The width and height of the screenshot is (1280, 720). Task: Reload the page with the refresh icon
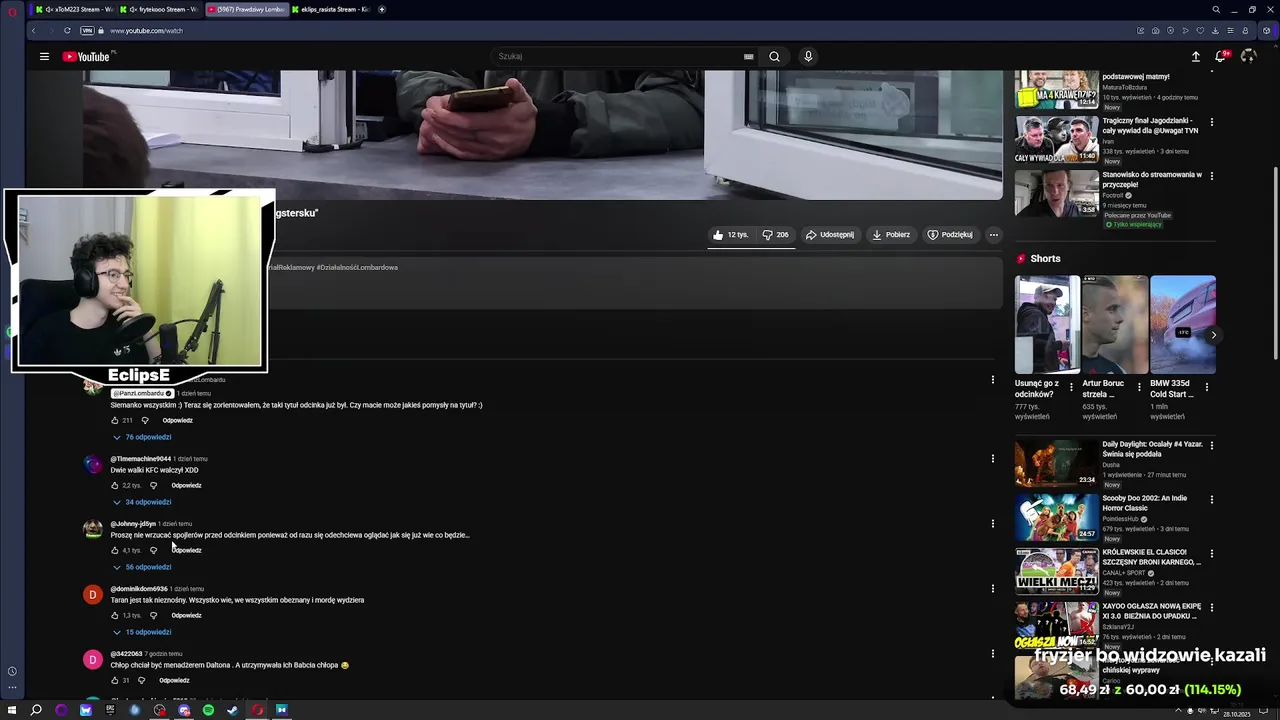click(67, 30)
